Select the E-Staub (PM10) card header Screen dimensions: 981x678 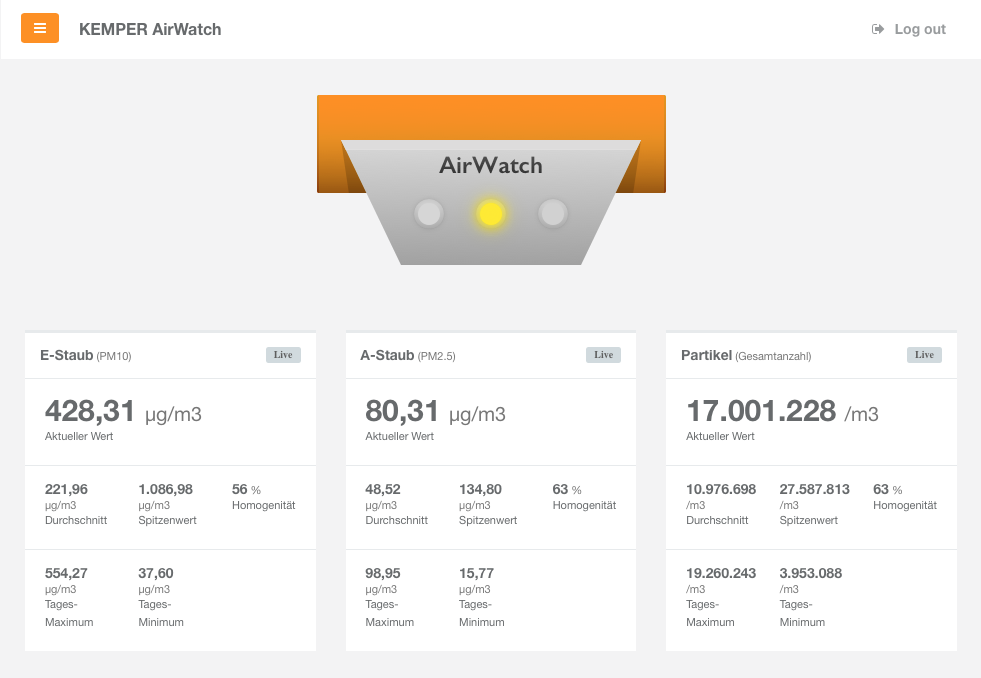pos(170,355)
